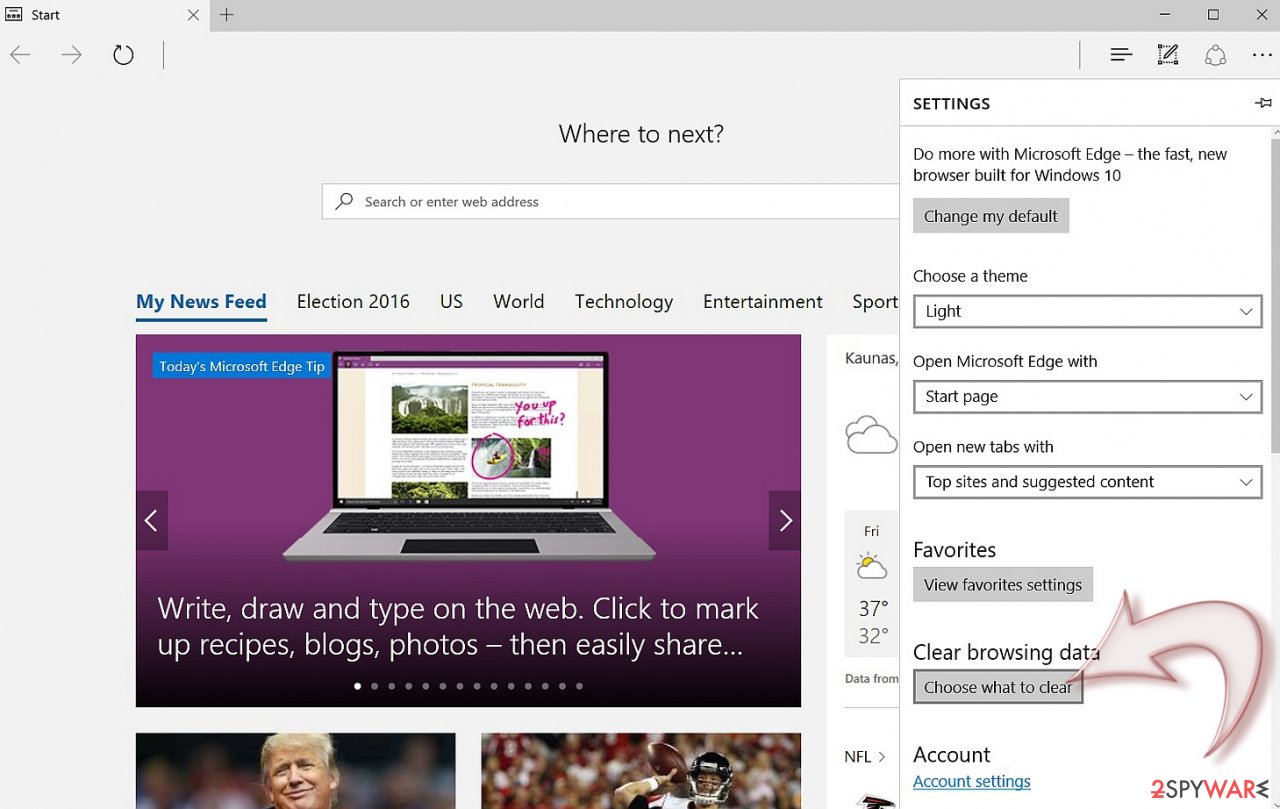Select the first carousel dot indicator
1280x809 pixels.
(358, 686)
